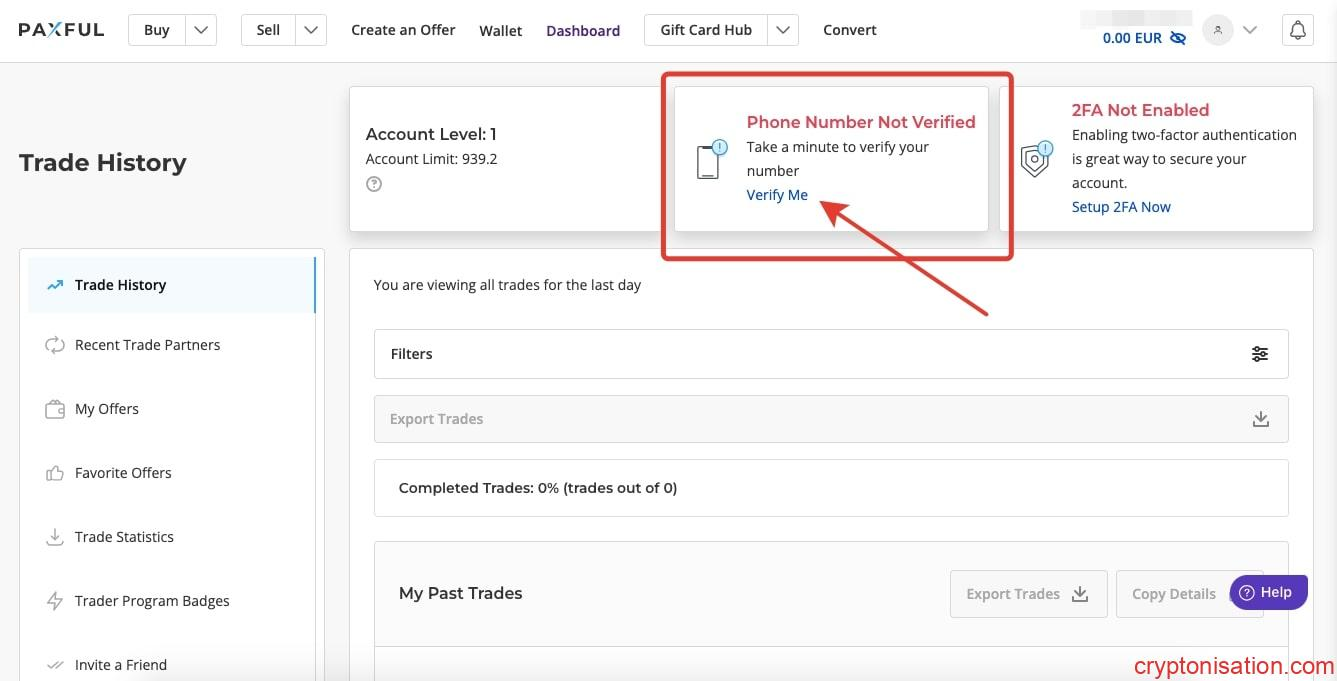The image size is (1337, 681).
Task: Open the Help chat button
Action: pyautogui.click(x=1267, y=592)
